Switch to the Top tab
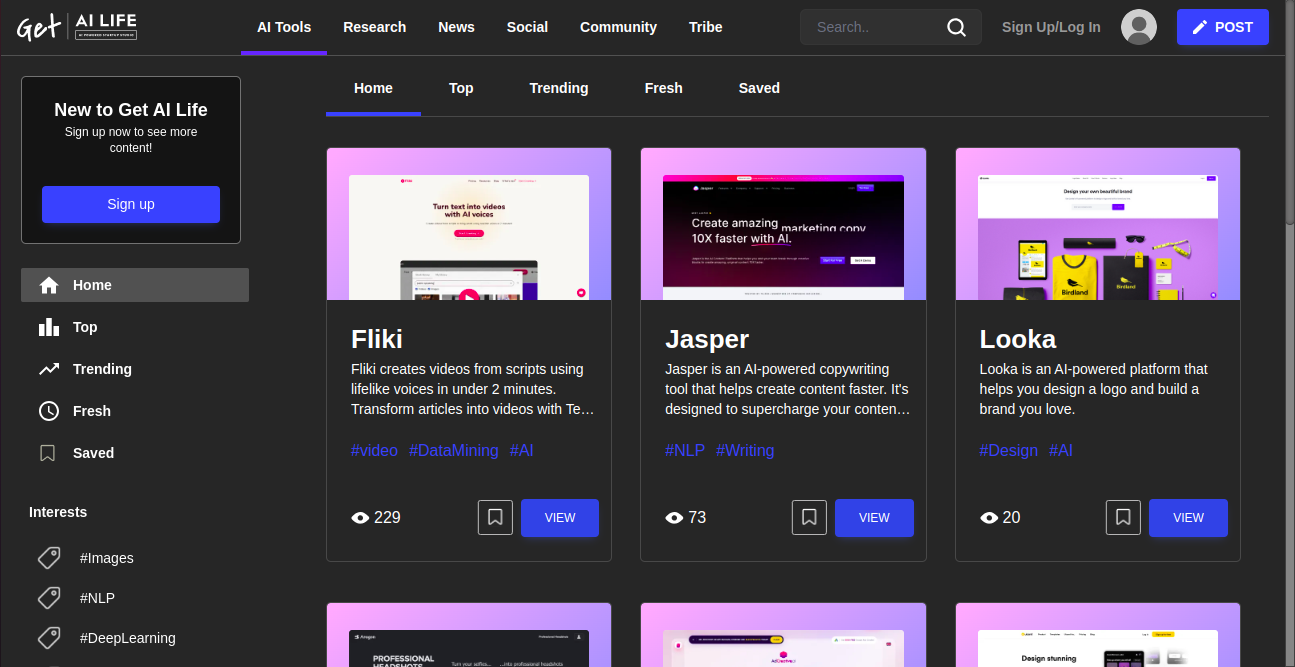 pos(461,88)
